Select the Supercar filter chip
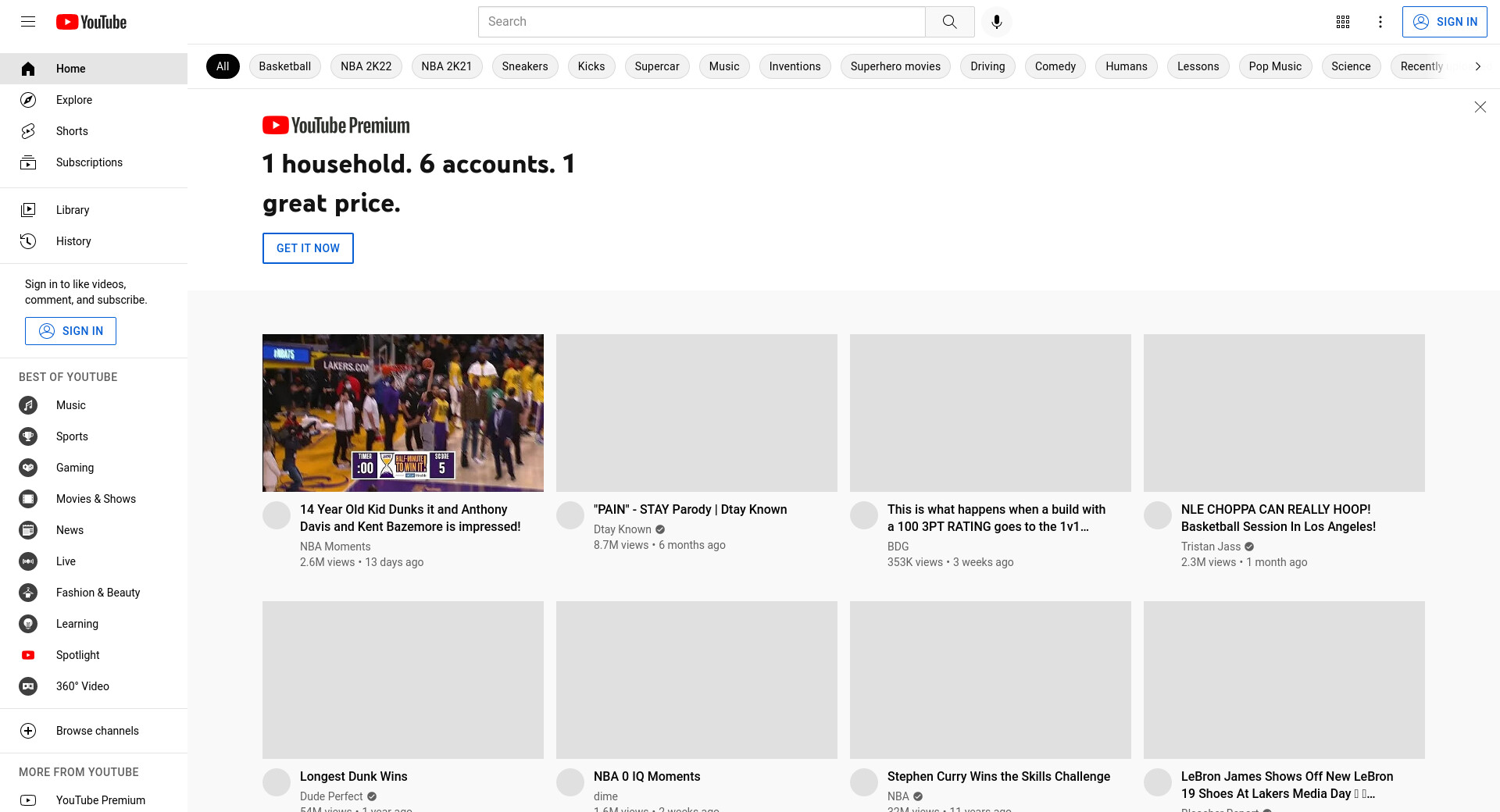Viewport: 1500px width, 812px height. tap(657, 66)
